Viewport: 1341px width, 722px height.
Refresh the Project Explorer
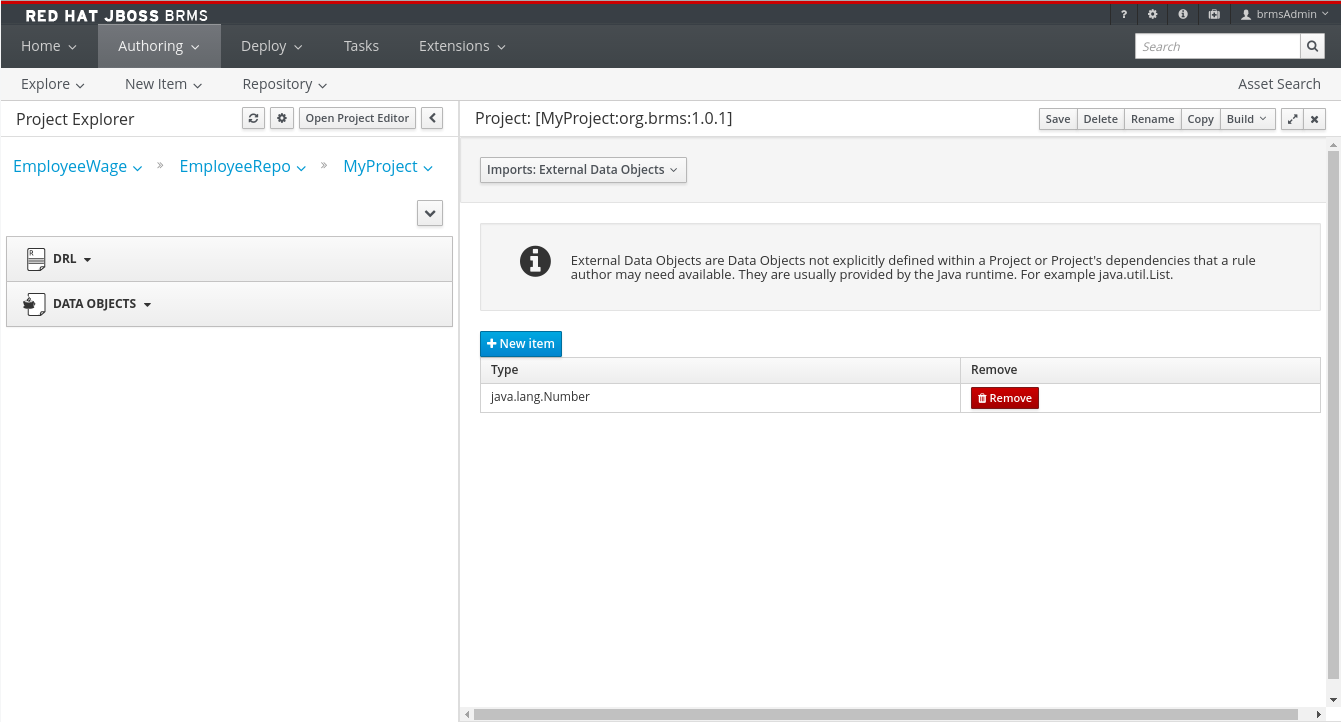[x=254, y=118]
